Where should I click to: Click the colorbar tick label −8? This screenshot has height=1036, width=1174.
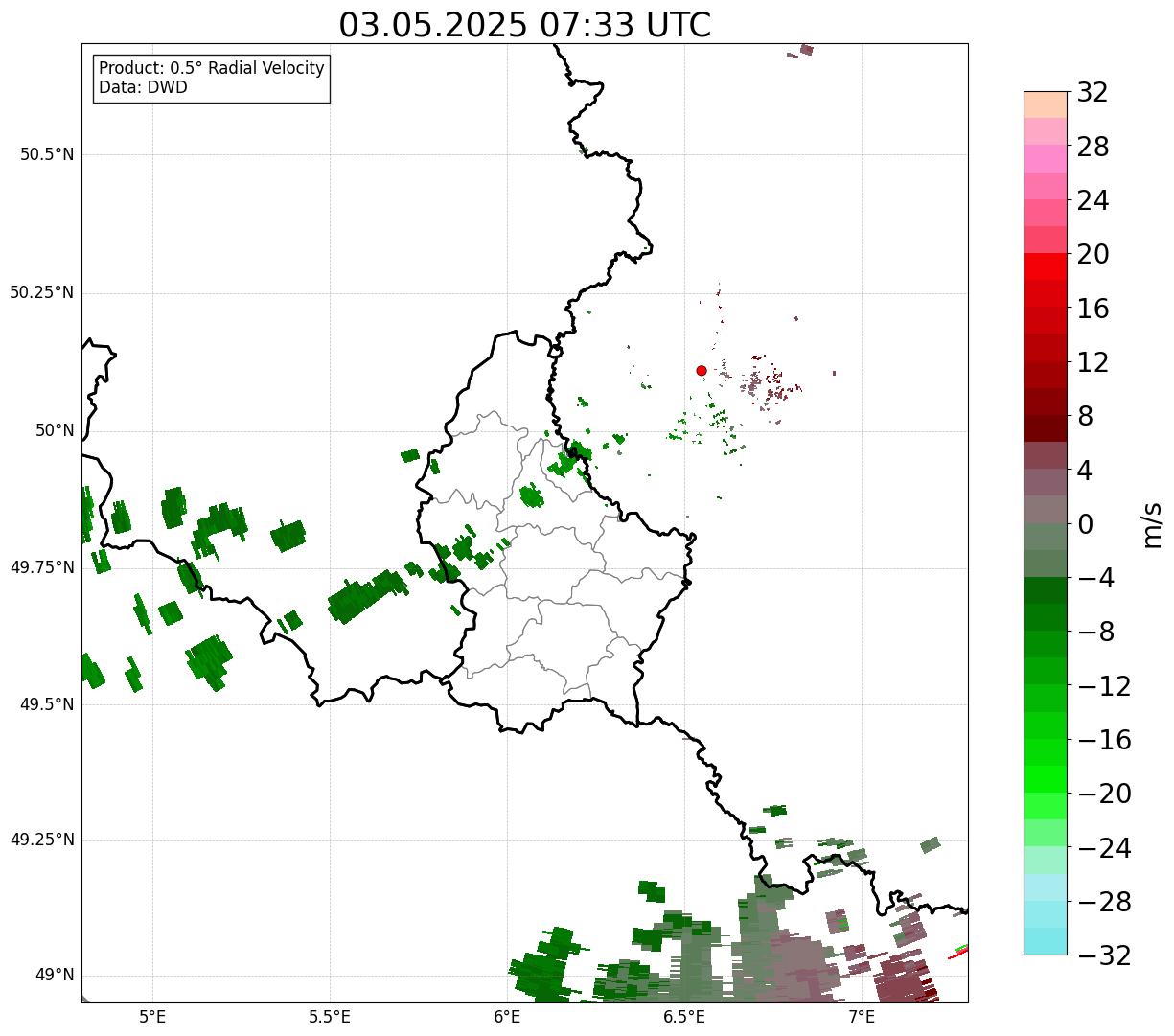[x=1096, y=632]
